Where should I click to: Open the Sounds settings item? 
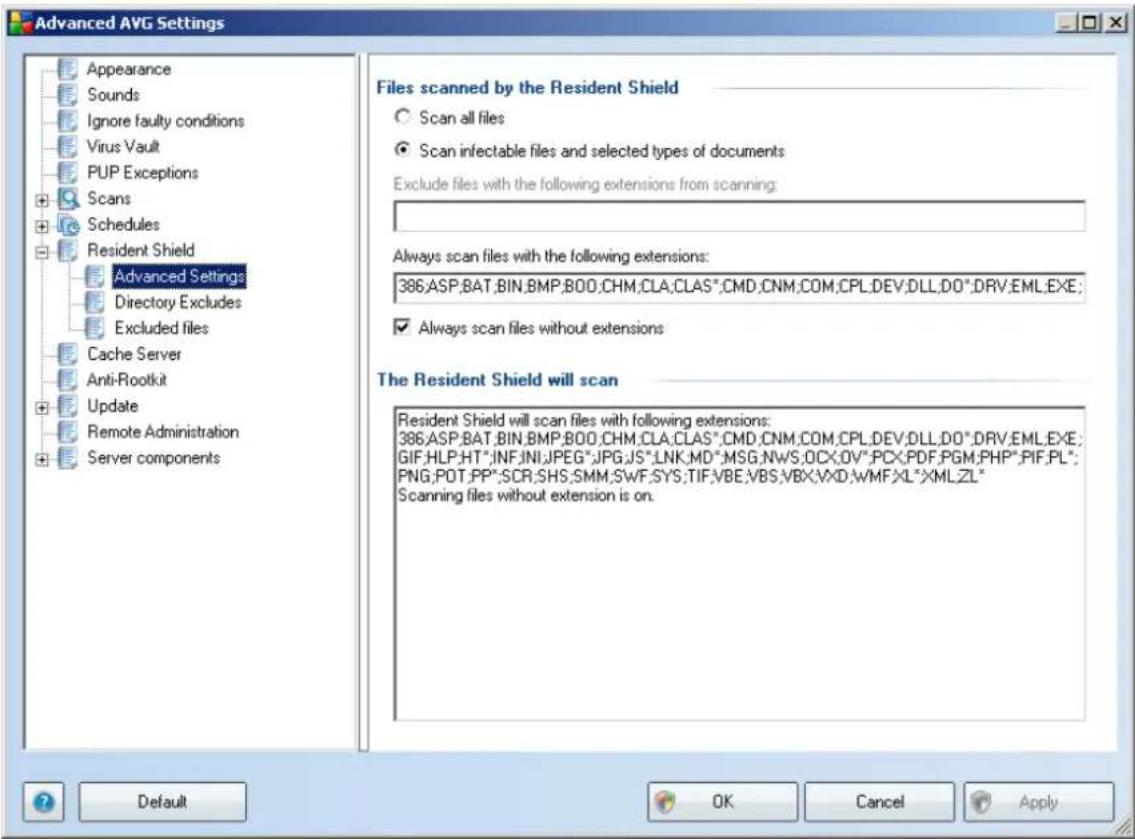point(113,95)
